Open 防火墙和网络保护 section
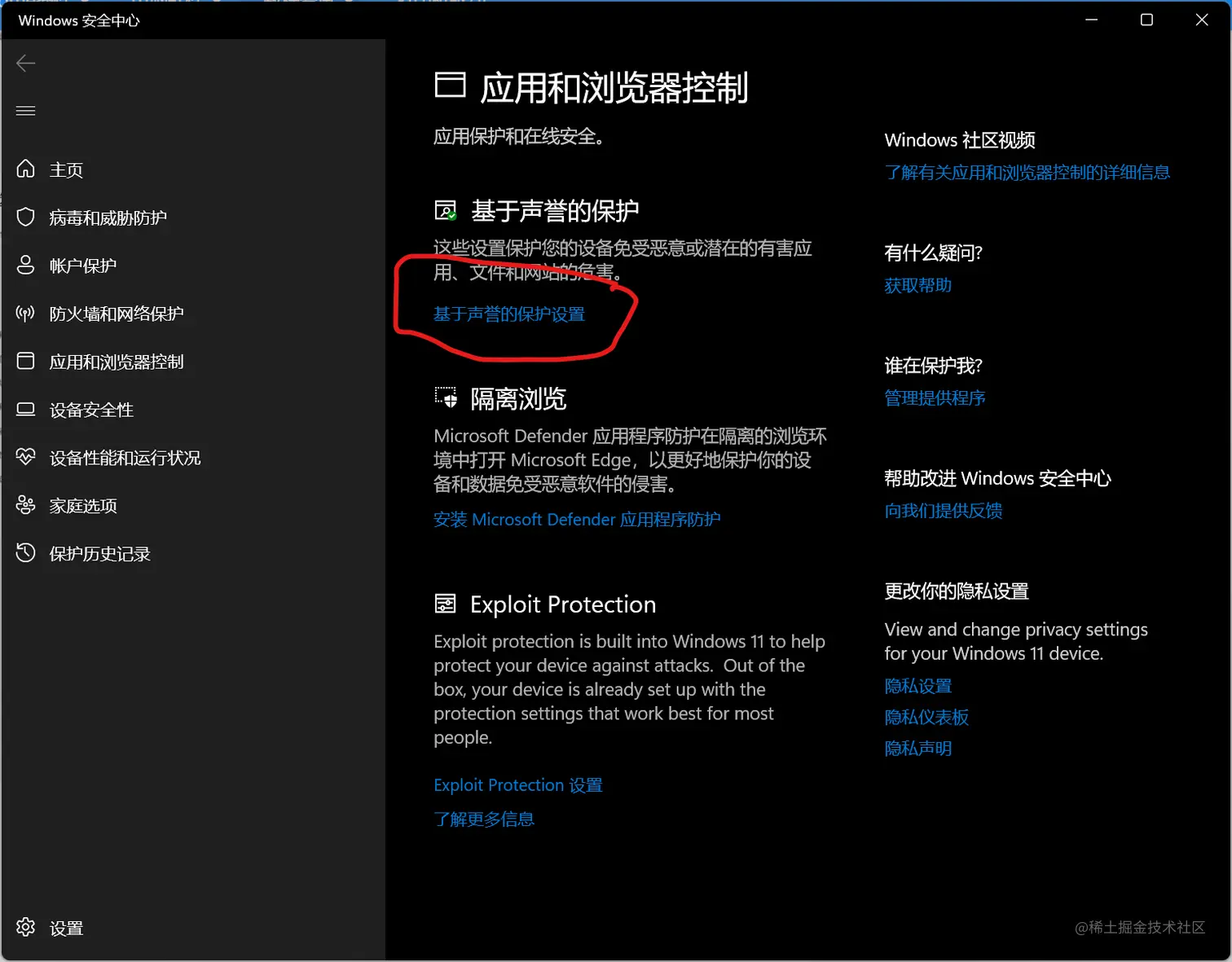The image size is (1232, 962). click(117, 314)
